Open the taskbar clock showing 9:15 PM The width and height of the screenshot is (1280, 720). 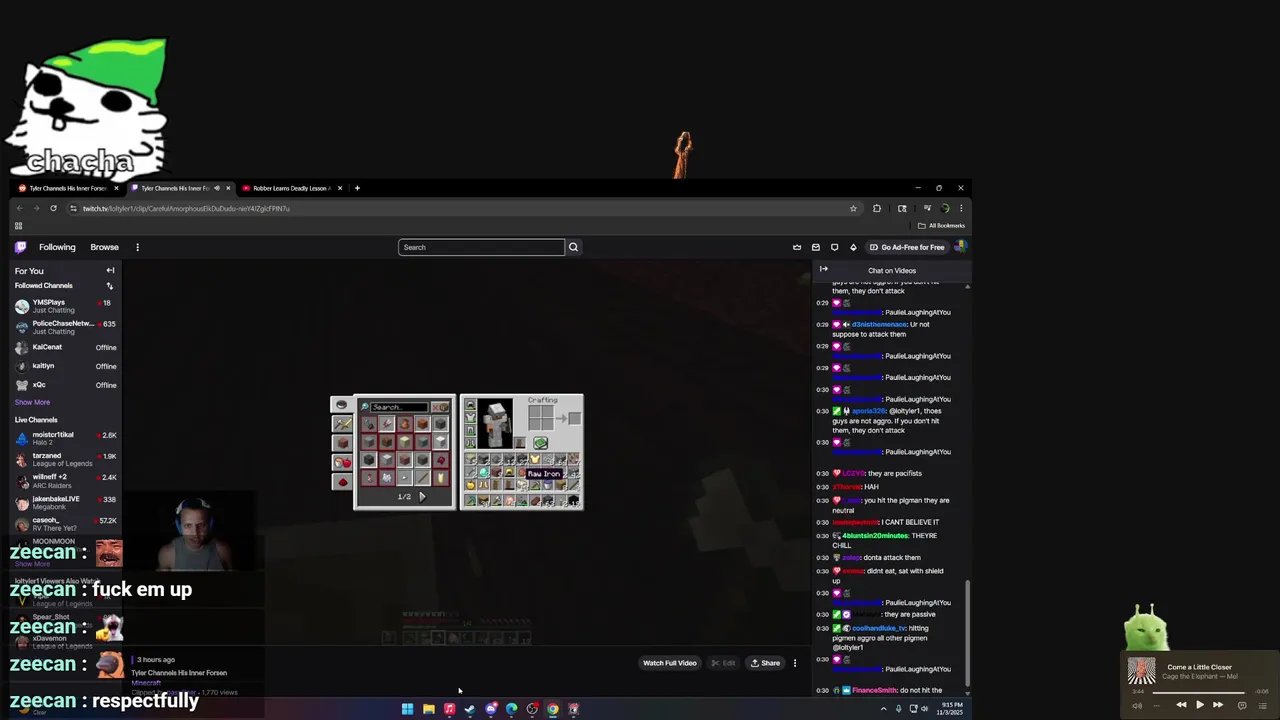952,709
